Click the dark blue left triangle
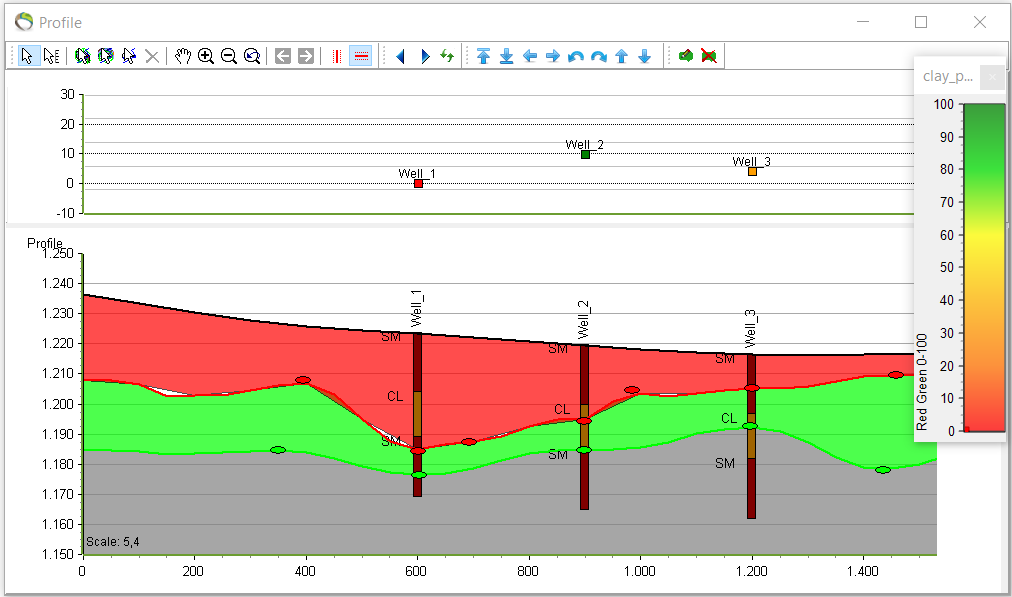This screenshot has height=597, width=1012. [400, 56]
